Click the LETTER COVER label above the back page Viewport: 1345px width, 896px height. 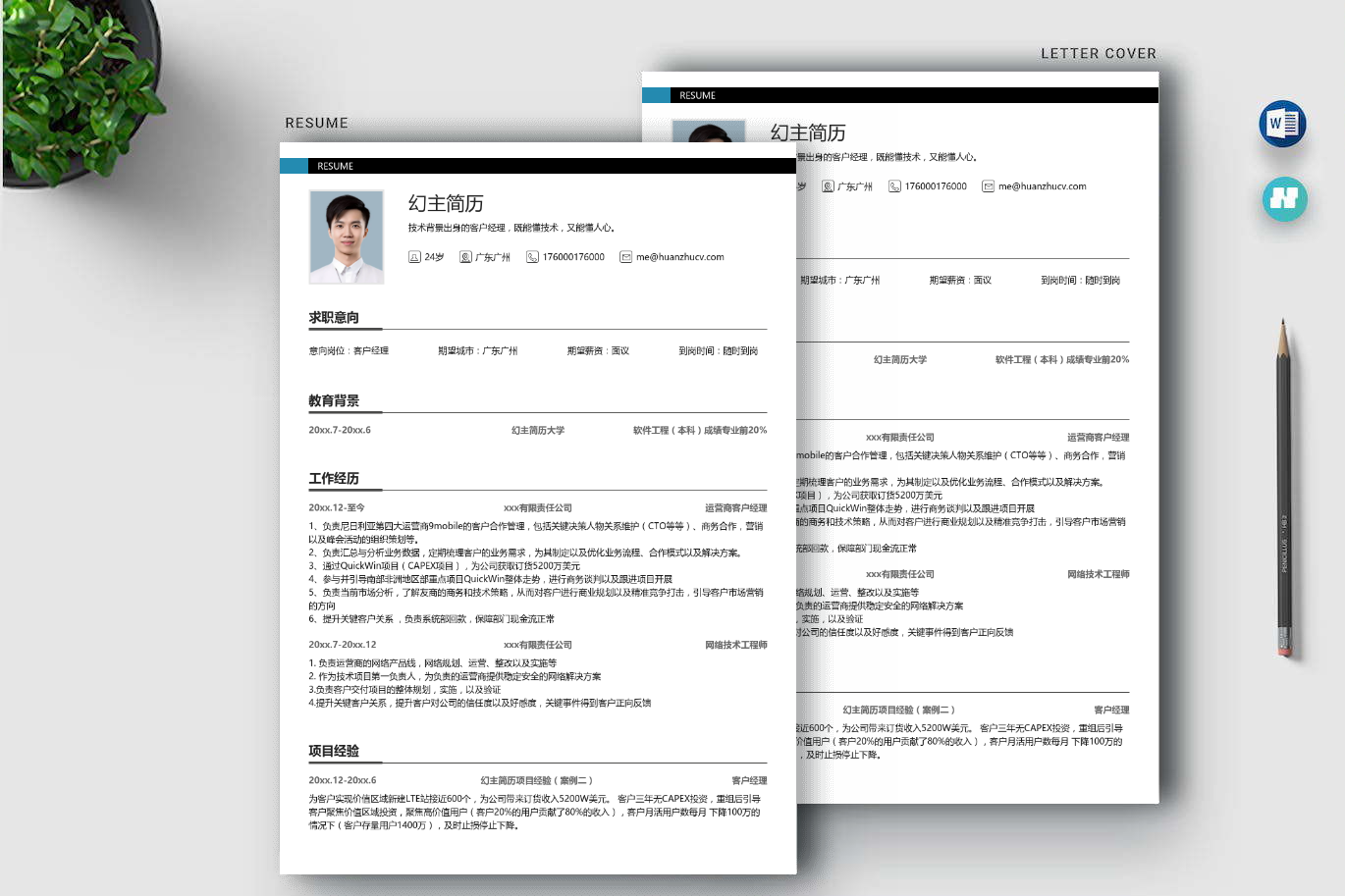pos(1099,53)
